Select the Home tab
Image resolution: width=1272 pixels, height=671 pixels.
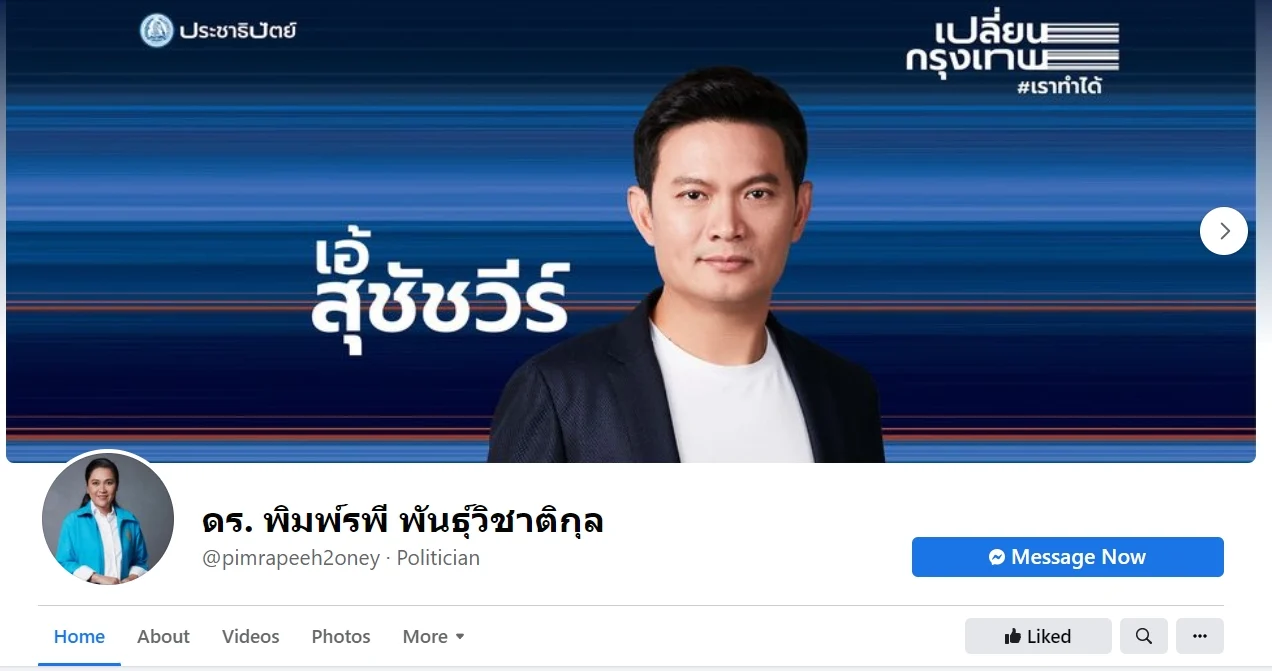pos(79,636)
